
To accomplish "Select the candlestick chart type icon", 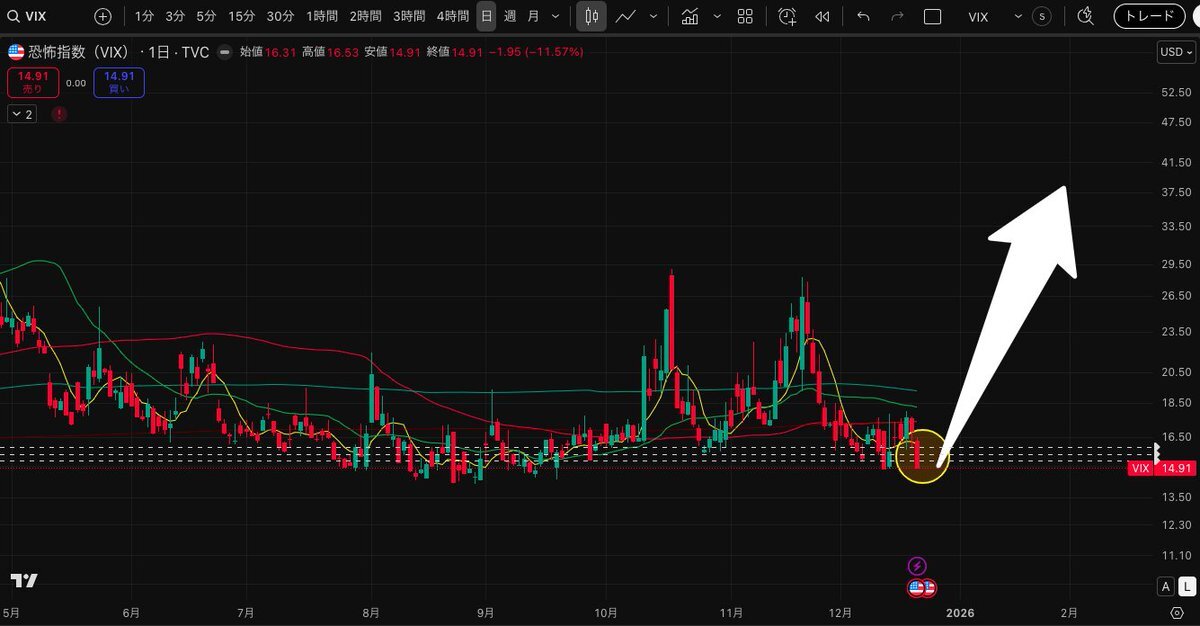I will click(591, 16).
